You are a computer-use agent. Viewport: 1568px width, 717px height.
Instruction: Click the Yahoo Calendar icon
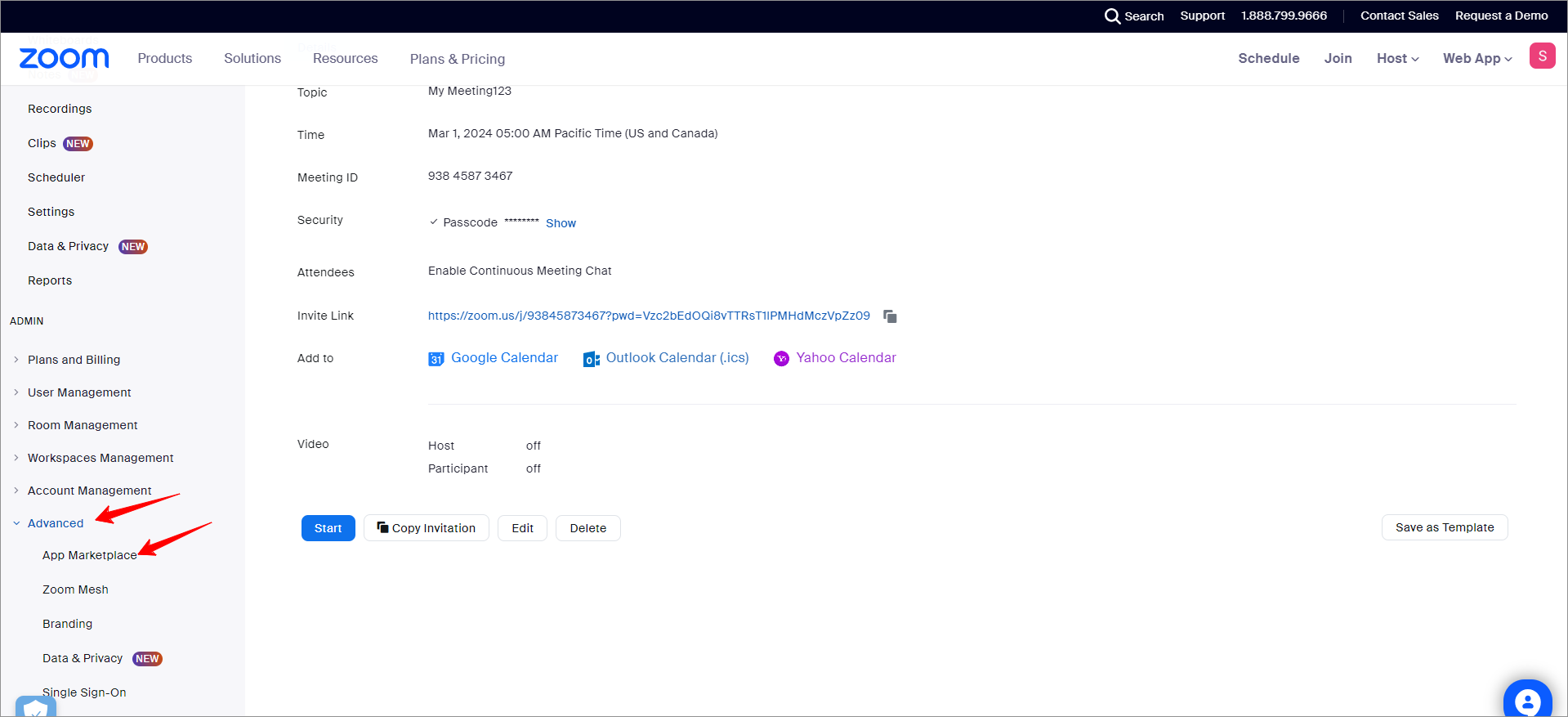(x=782, y=359)
